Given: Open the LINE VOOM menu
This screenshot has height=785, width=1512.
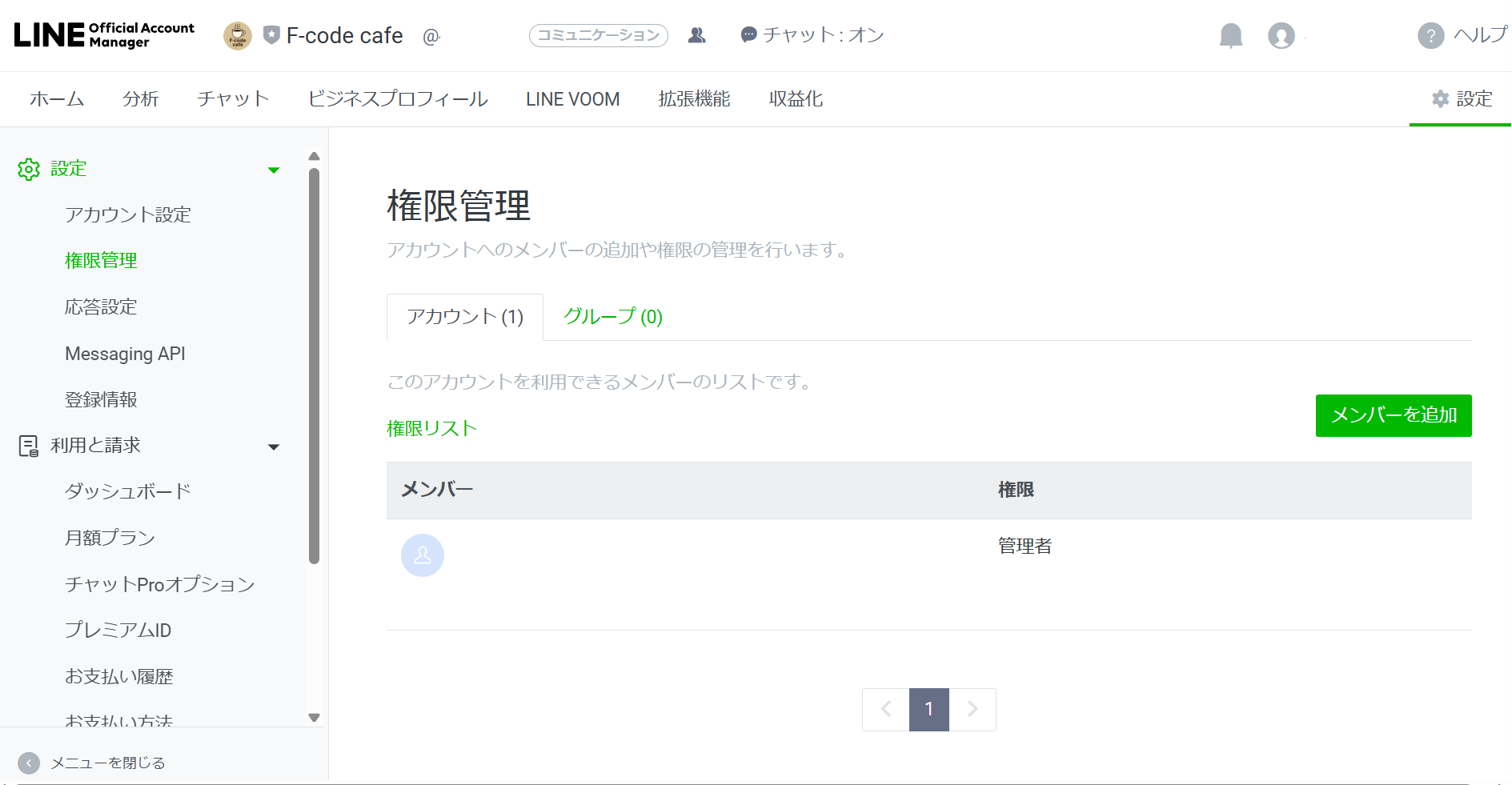Looking at the screenshot, I should coord(572,99).
